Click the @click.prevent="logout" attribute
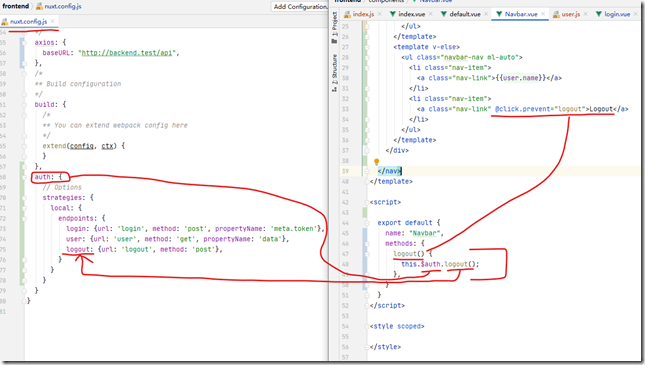This screenshot has width=645, height=365. tap(540, 109)
